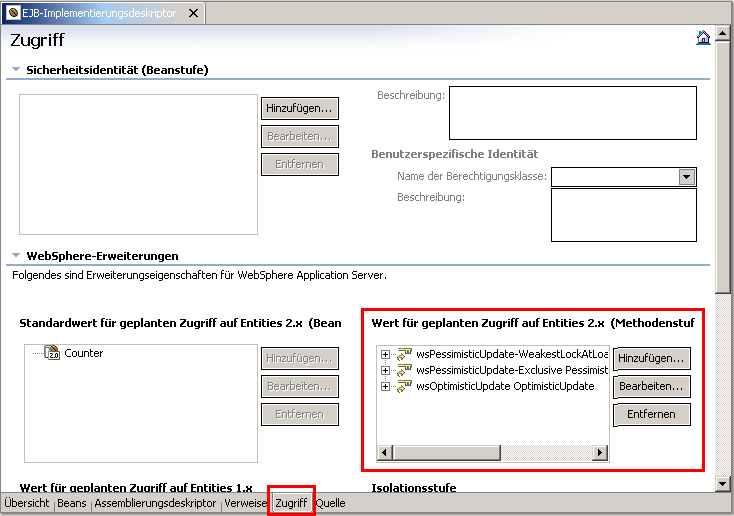Viewport: 734px width, 516px height.
Task: Click Bearbeiten next to the Counter list
Action: point(300,386)
